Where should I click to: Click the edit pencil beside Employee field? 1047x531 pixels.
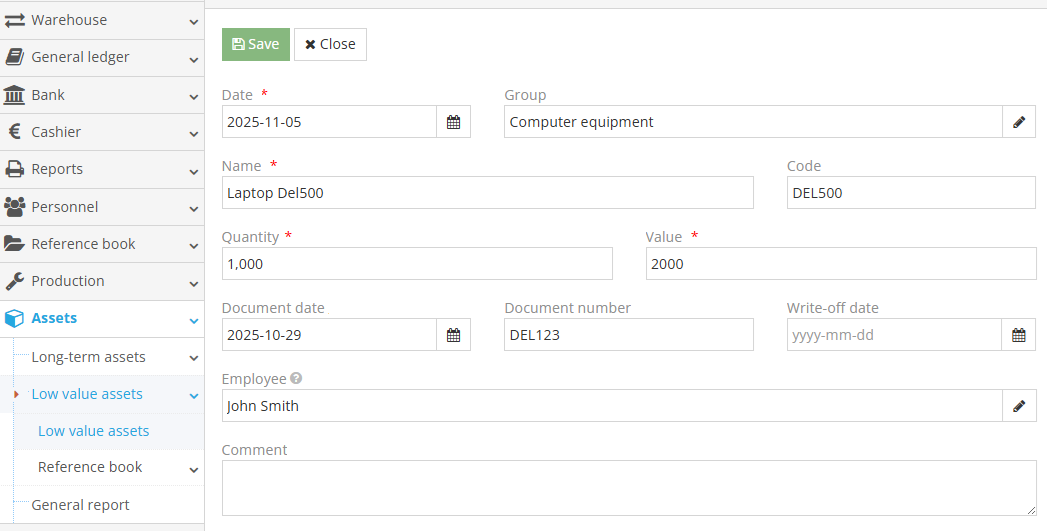coord(1018,406)
